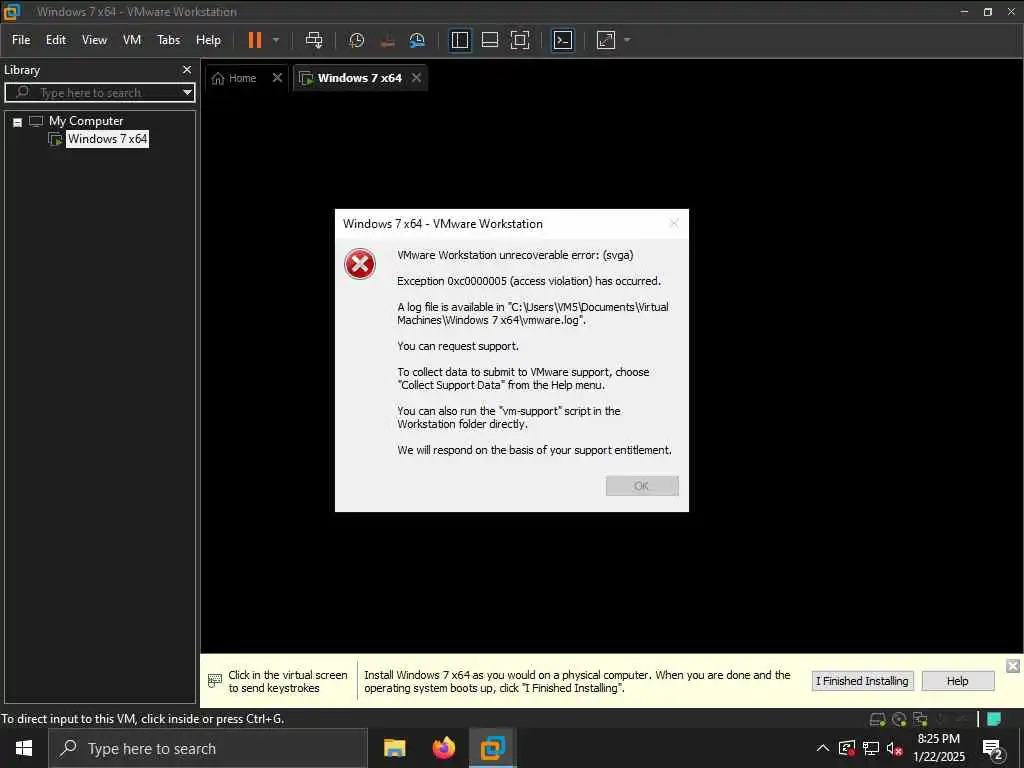Open the View menu
1024x768 pixels.
94,40
